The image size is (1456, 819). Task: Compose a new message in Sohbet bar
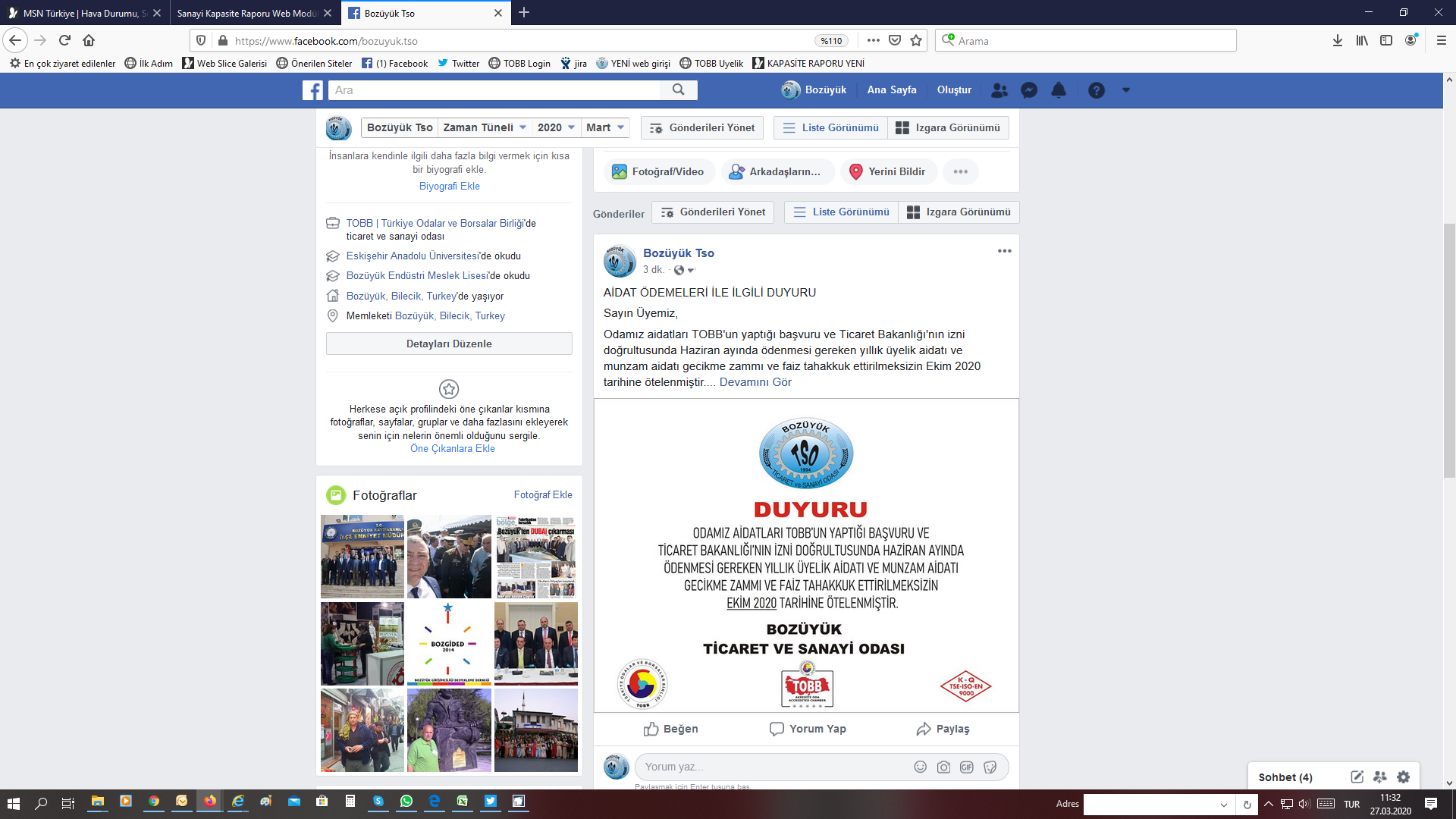1357,777
